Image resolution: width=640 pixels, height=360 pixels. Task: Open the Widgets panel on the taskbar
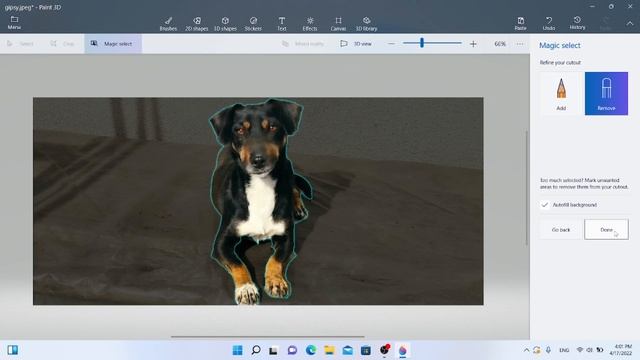click(13, 350)
